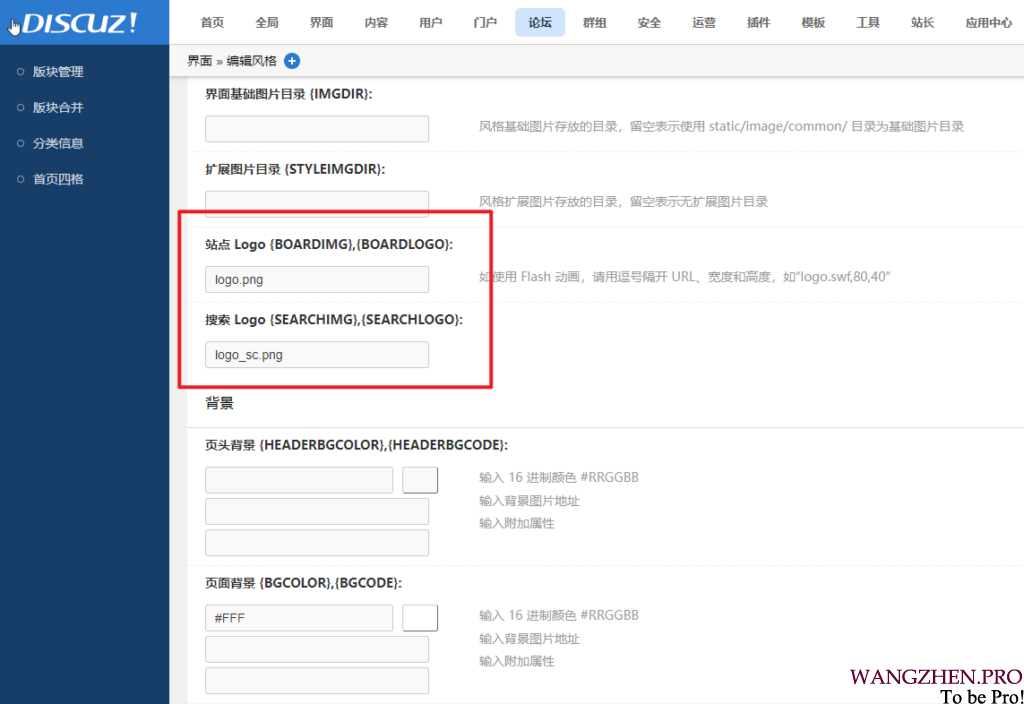The width and height of the screenshot is (1024, 704).
Task: Click the 站点 Logo field containing logo.png
Action: [x=317, y=280]
